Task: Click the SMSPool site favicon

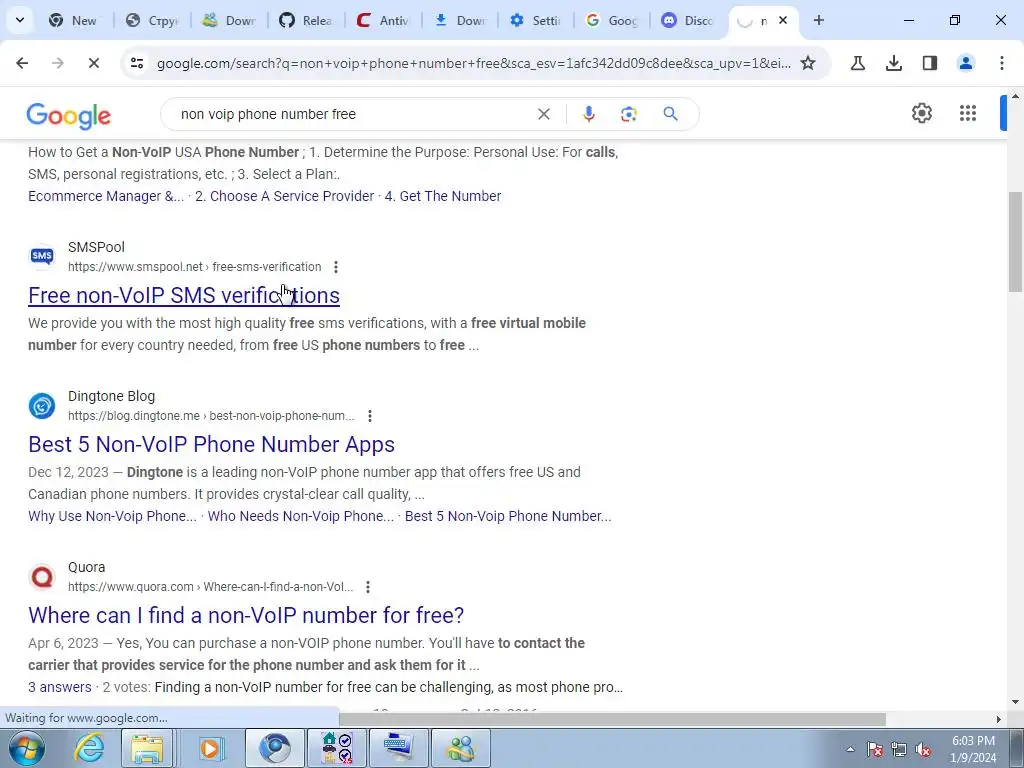Action: 42,256
